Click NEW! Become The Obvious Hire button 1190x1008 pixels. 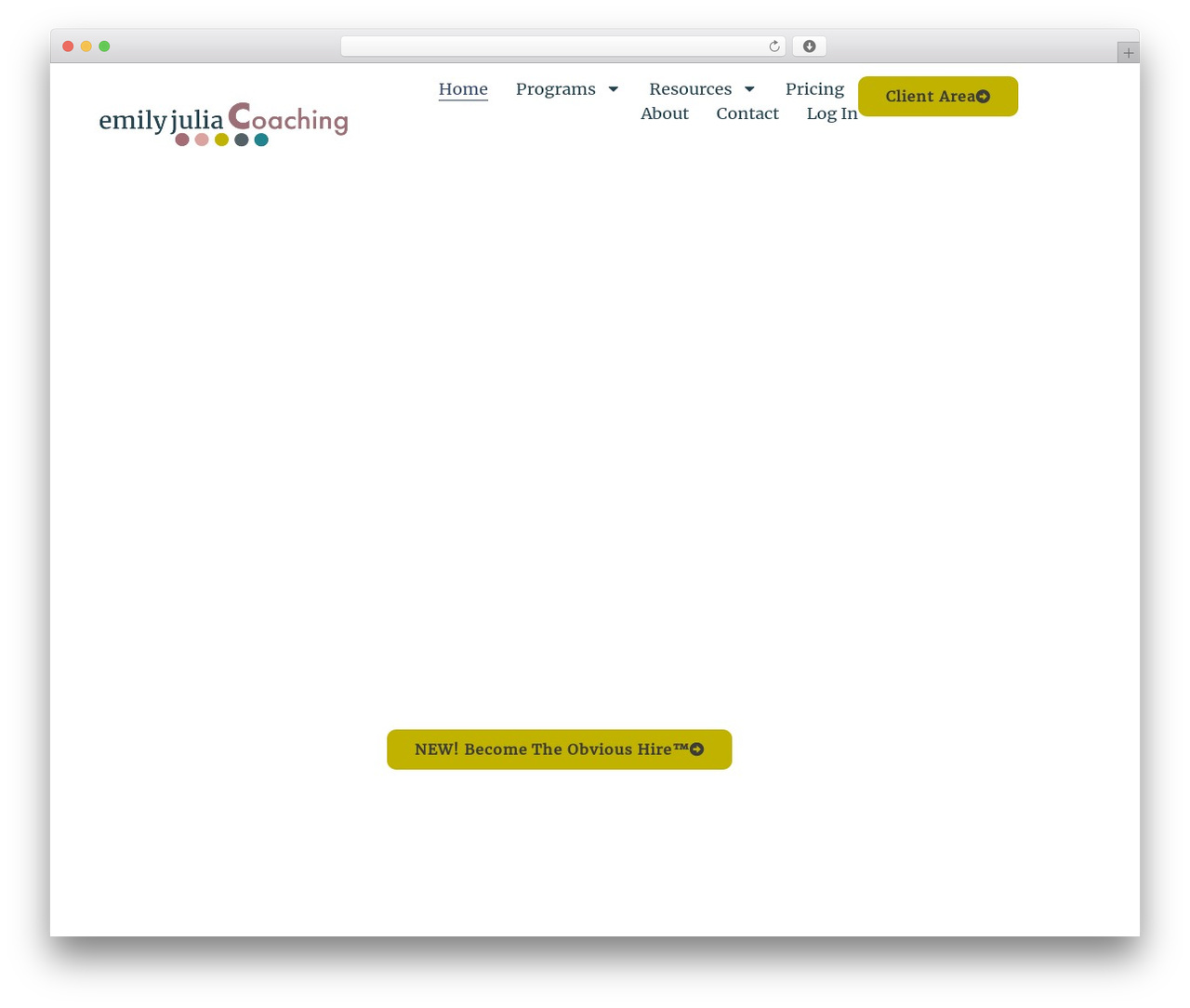pos(560,749)
